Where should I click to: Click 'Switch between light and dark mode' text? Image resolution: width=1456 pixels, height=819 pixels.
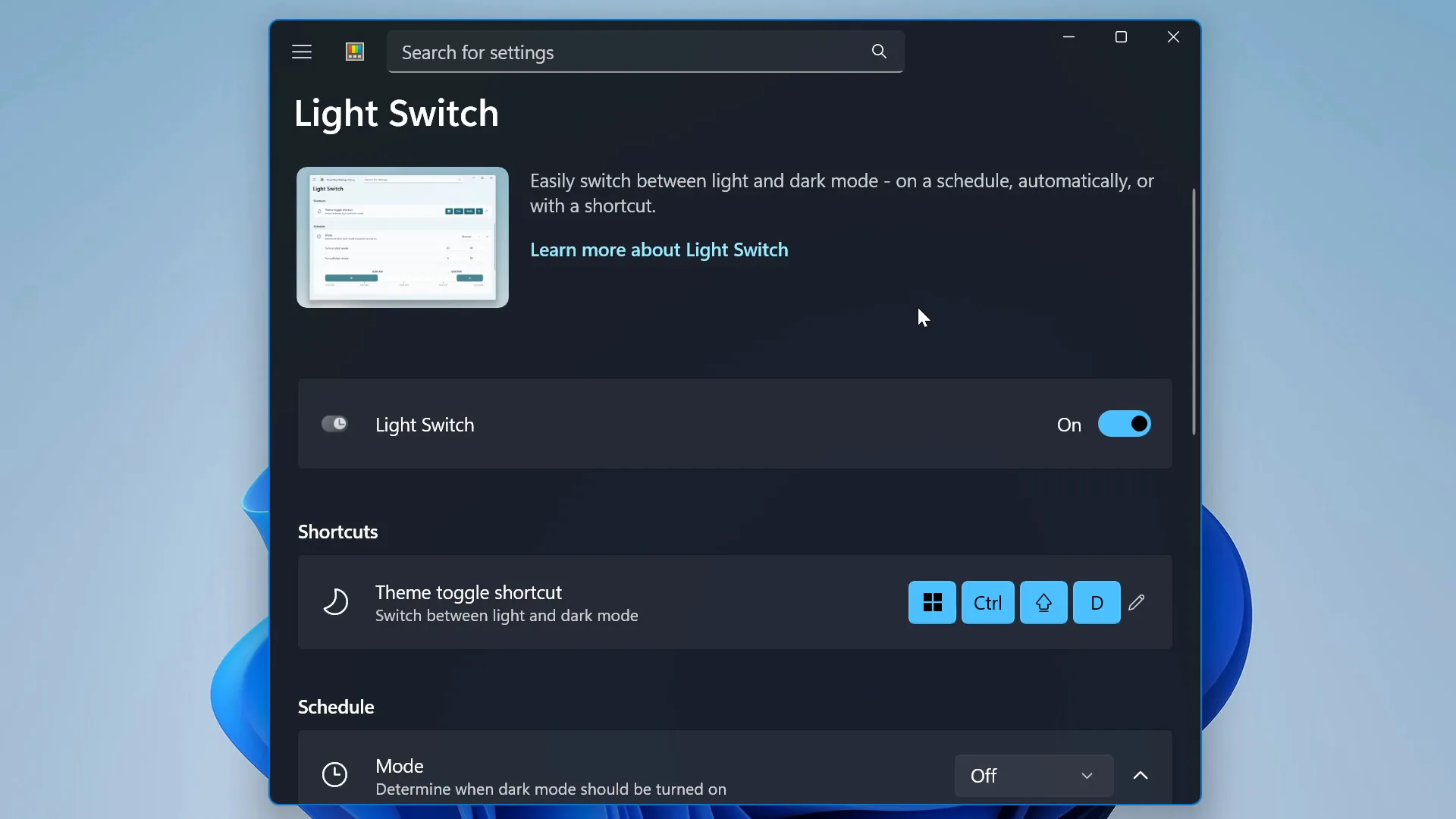(x=507, y=616)
